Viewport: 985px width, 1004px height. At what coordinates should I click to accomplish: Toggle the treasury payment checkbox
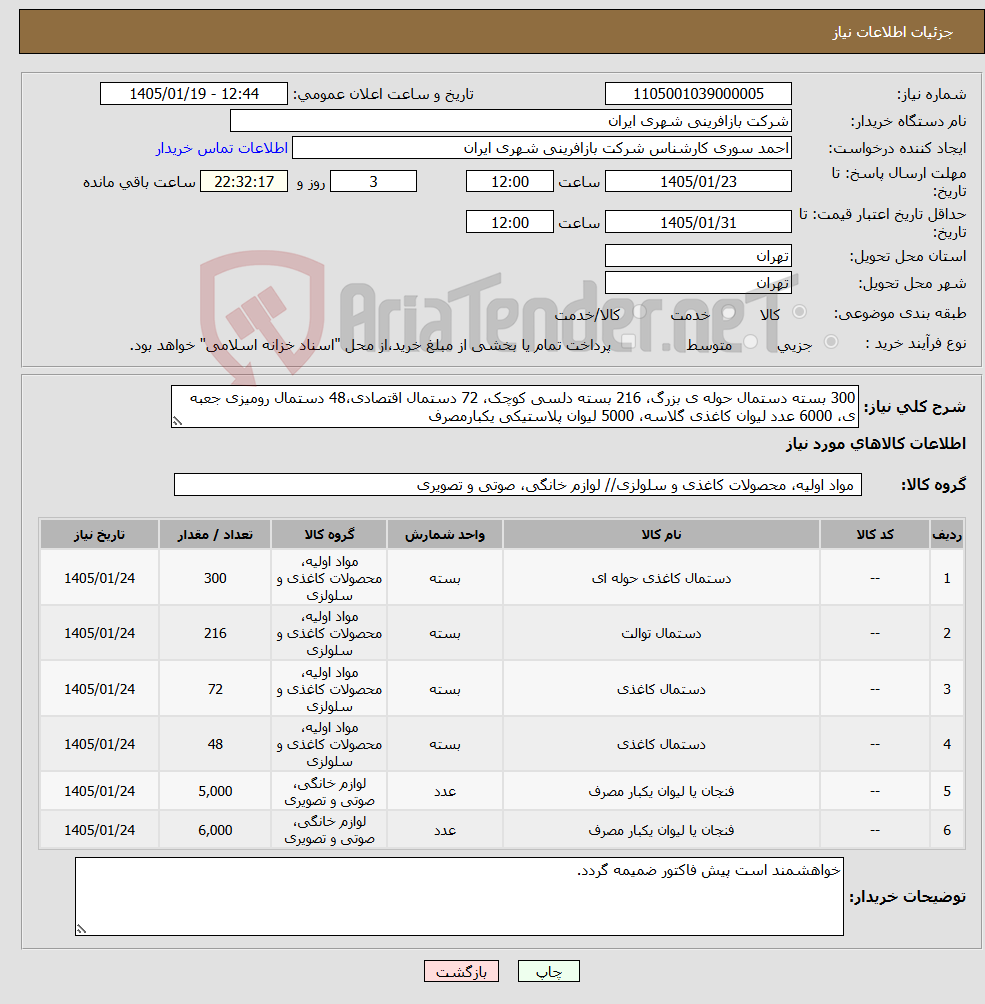627,343
